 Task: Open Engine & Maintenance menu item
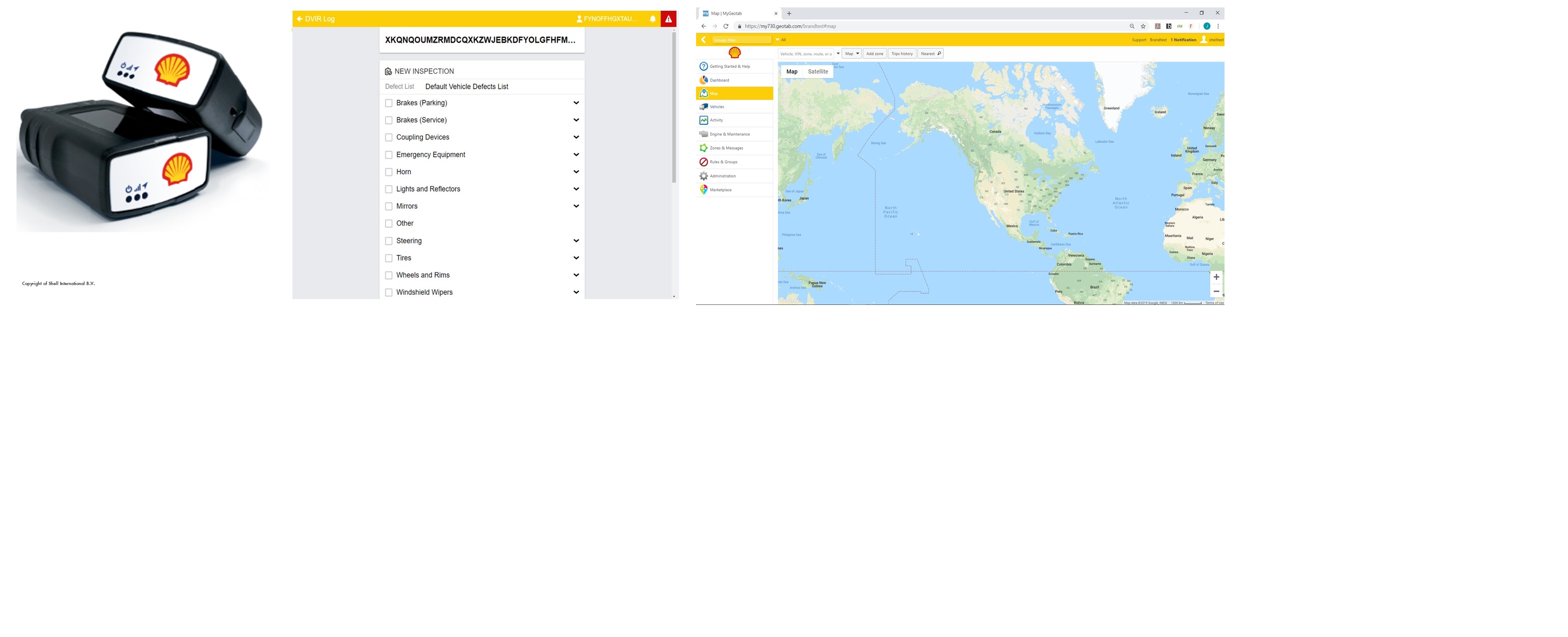tap(734, 134)
